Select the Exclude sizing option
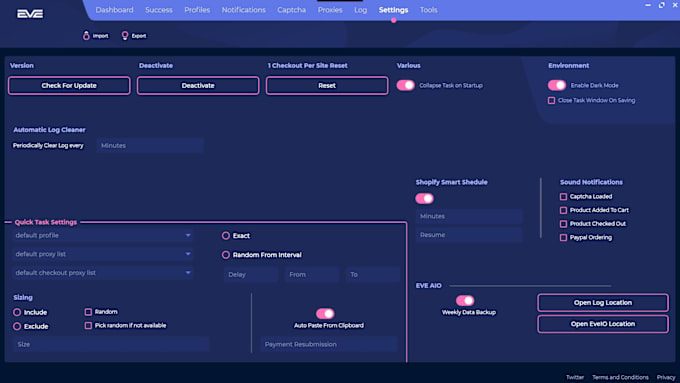The image size is (680, 383). pyautogui.click(x=17, y=326)
